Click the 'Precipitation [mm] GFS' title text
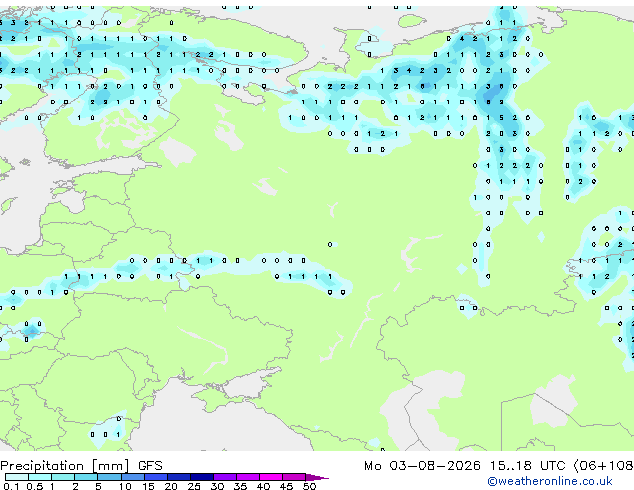This screenshot has height=490, width=634. pos(81,466)
